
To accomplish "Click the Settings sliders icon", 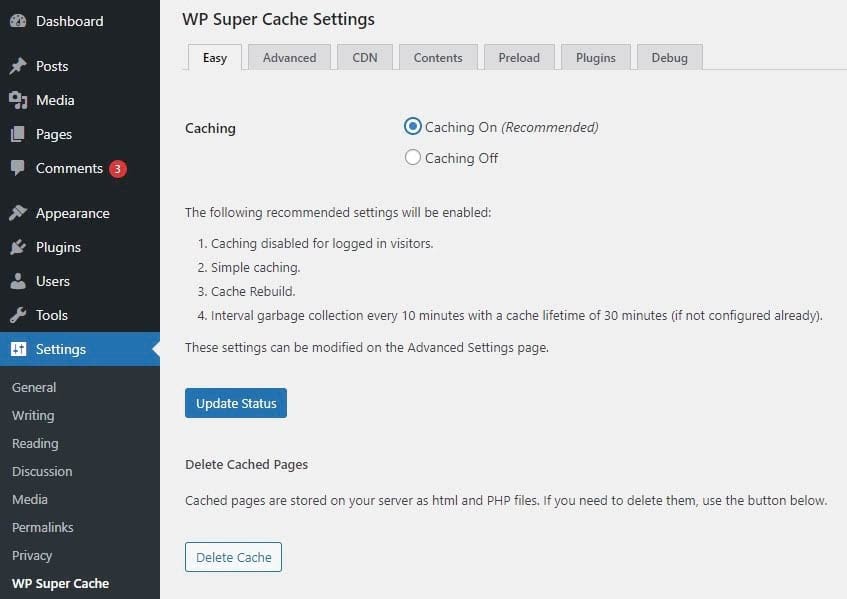I will pos(18,349).
